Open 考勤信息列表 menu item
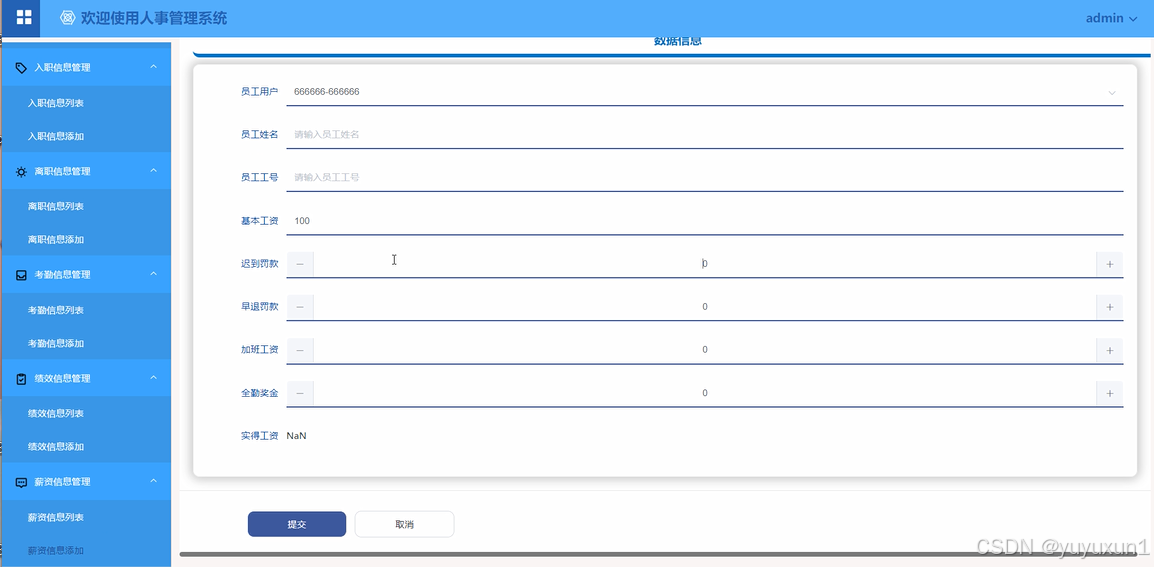Image resolution: width=1154 pixels, height=567 pixels. [56, 310]
